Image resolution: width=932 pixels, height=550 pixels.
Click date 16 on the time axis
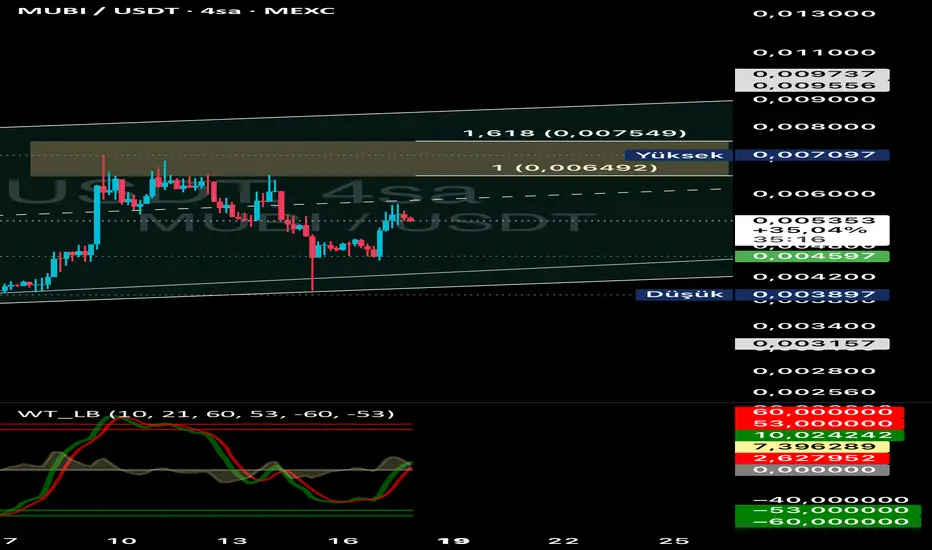[x=343, y=541]
